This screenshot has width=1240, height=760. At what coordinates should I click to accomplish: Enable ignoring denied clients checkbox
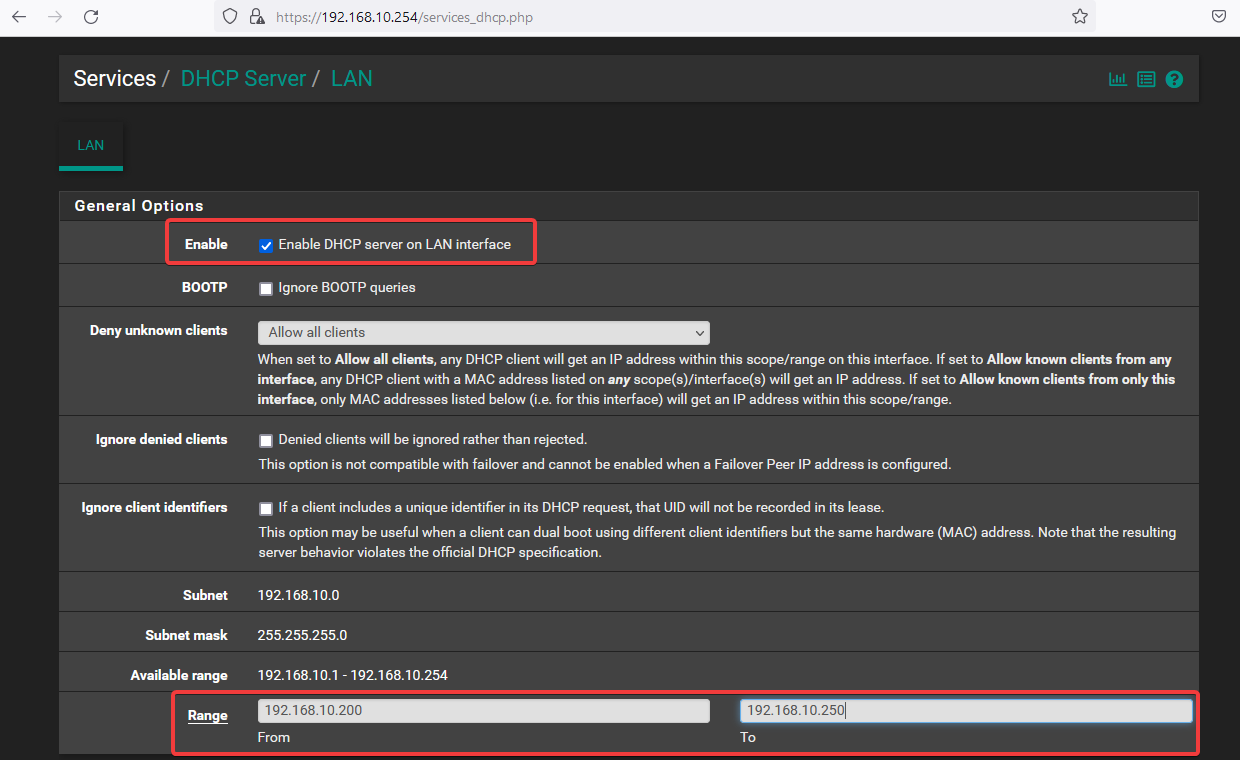[266, 441]
